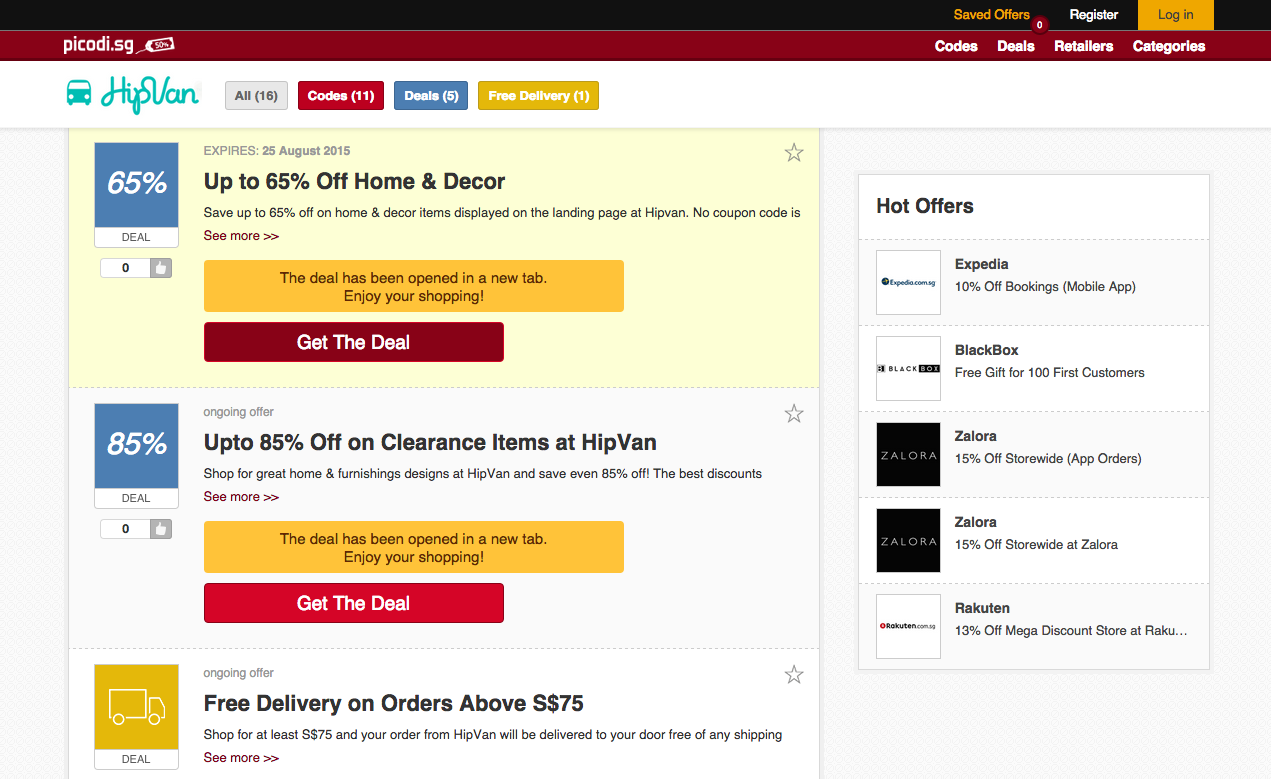Screen dimensions: 1271x779
Task: Open BlackBox logo in Hot Offers
Action: click(x=908, y=368)
